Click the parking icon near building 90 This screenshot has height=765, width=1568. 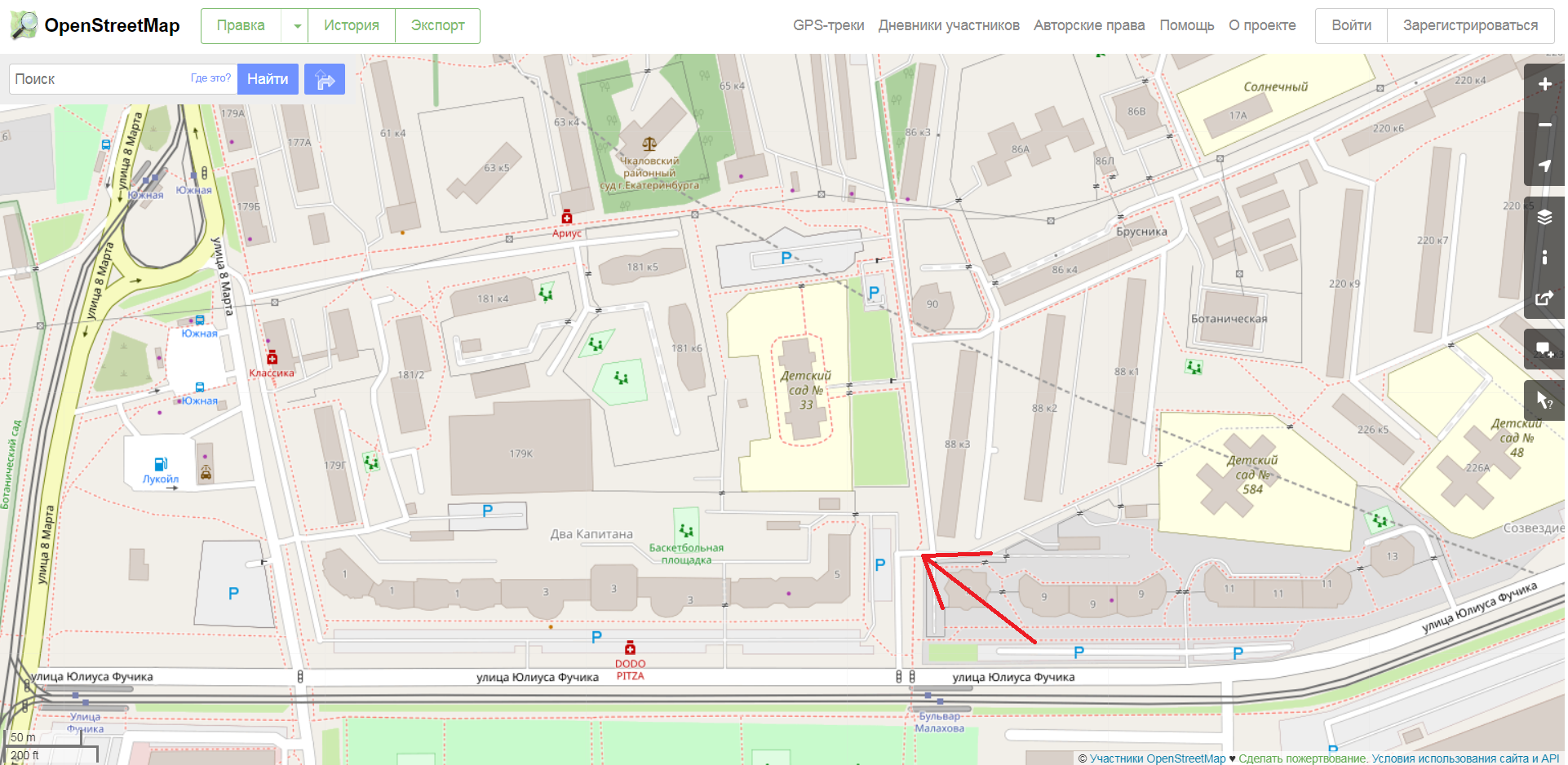coord(874,292)
